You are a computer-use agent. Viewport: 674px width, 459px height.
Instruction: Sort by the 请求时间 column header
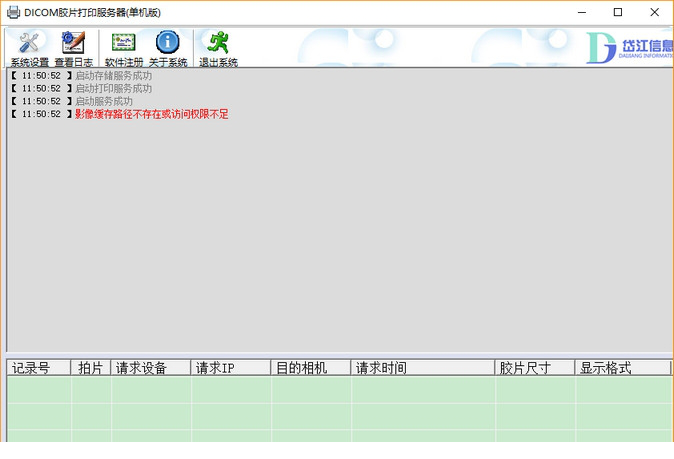tap(423, 368)
